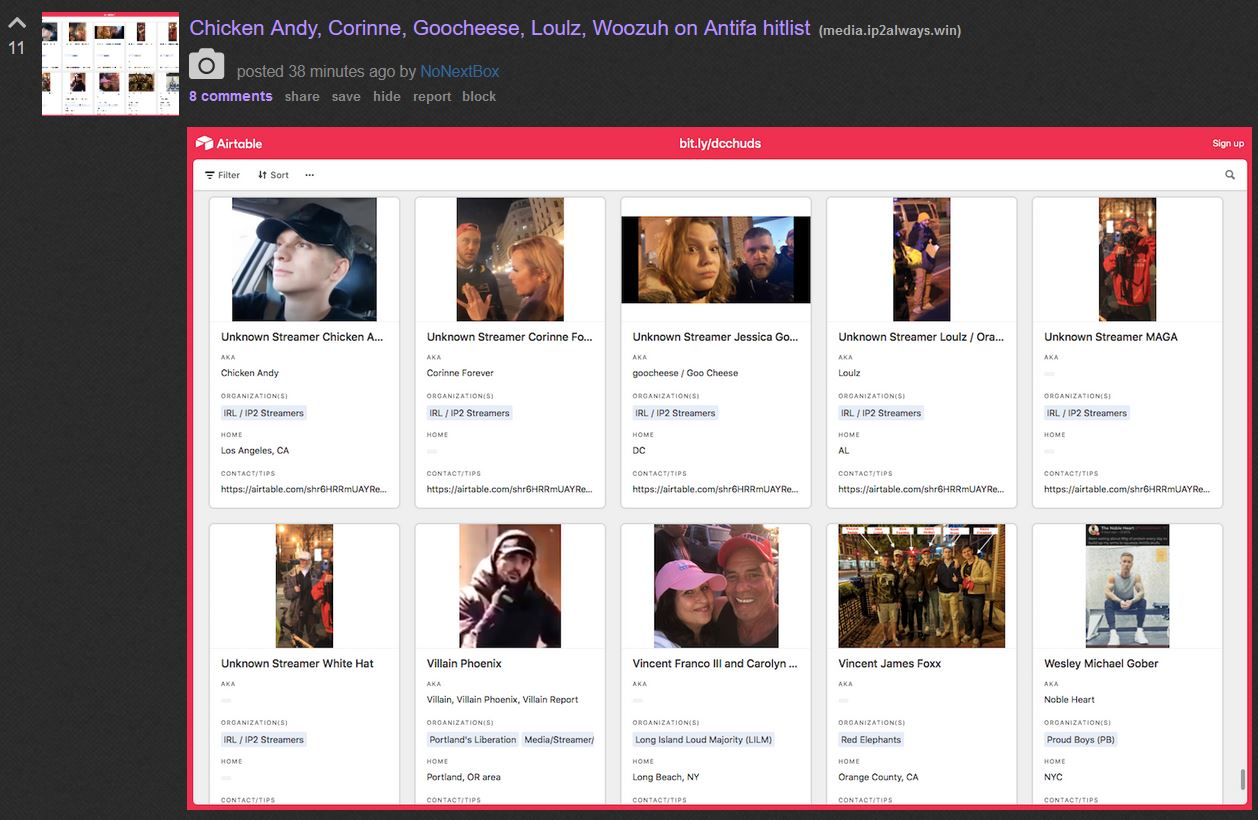
Task: Click Sign up in the Airtable header
Action: point(1228,143)
